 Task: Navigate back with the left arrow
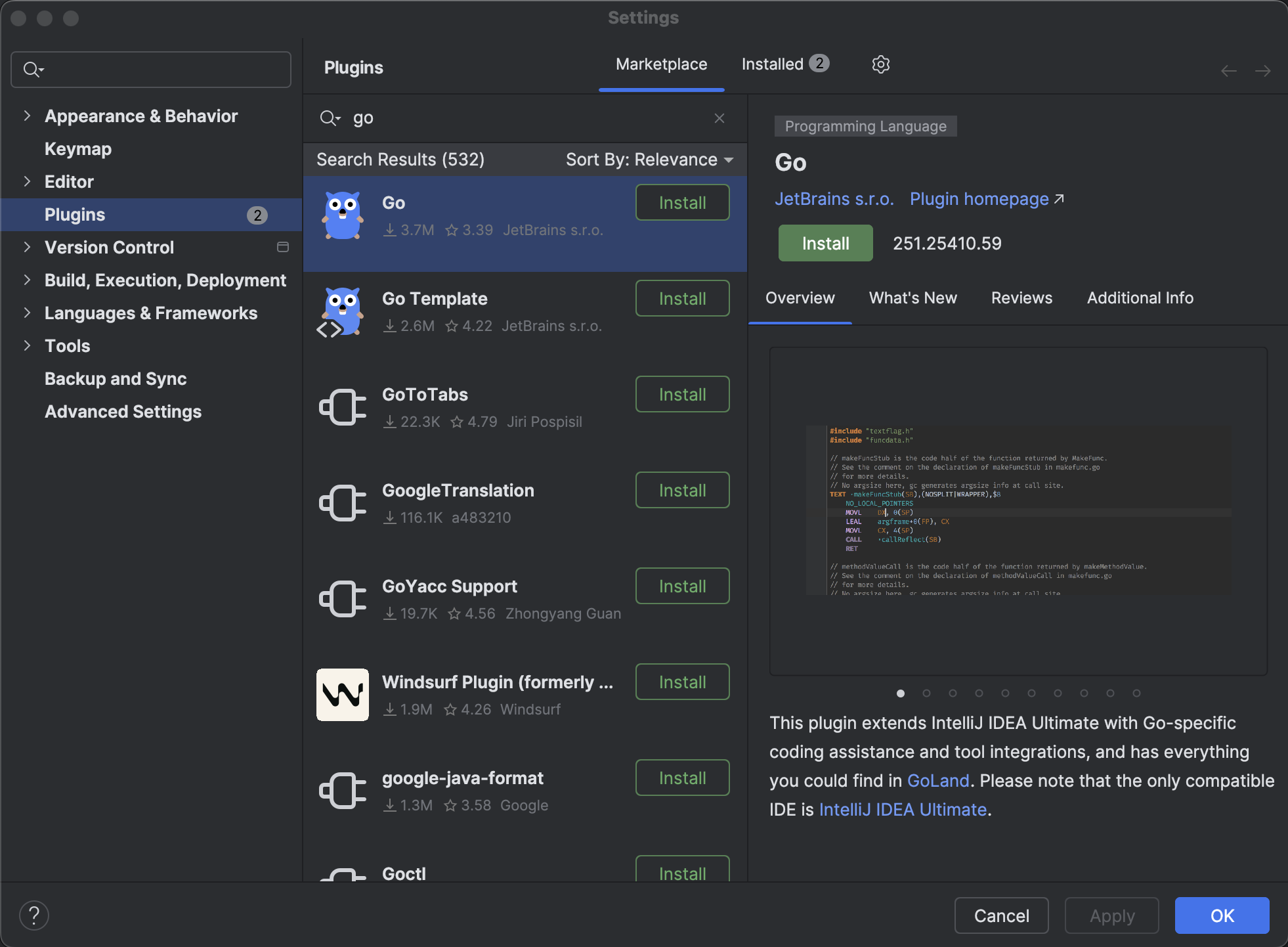tap(1229, 71)
